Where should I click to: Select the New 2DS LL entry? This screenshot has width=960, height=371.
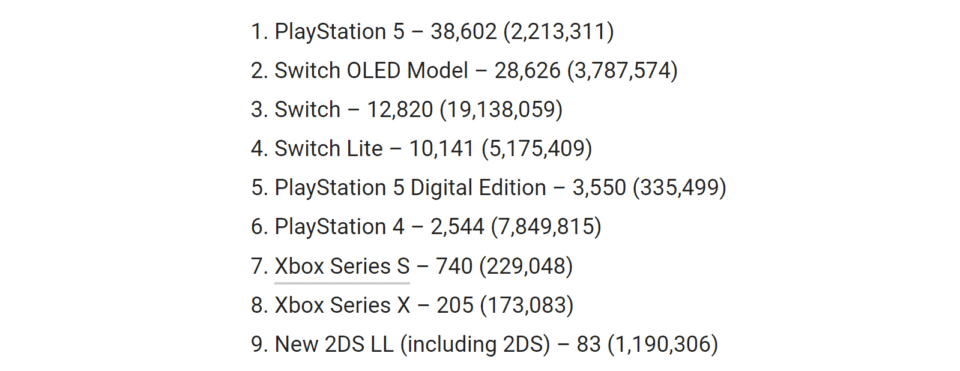484,345
